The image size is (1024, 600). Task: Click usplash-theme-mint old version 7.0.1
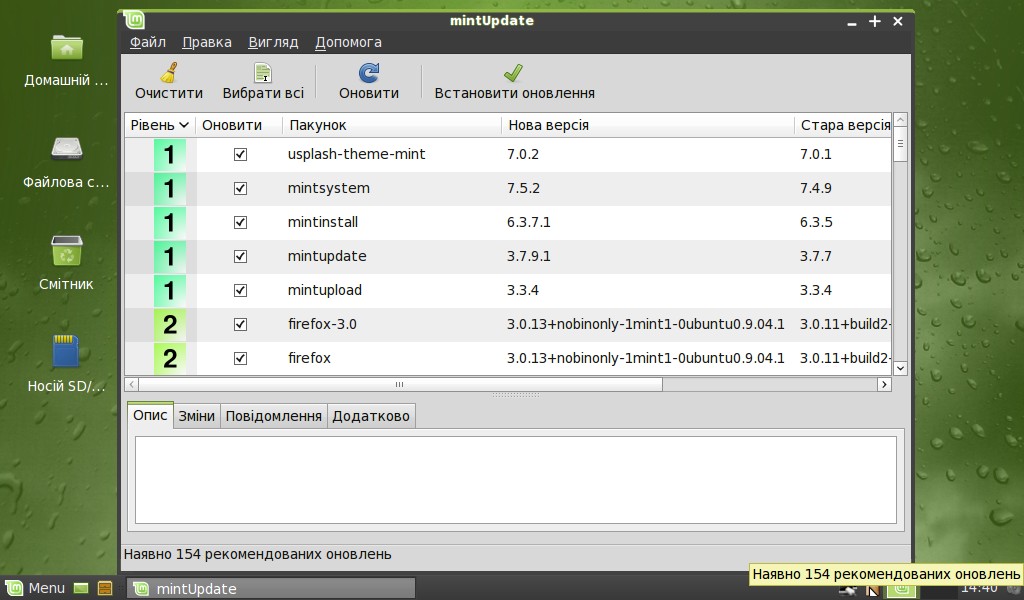[x=816, y=155]
